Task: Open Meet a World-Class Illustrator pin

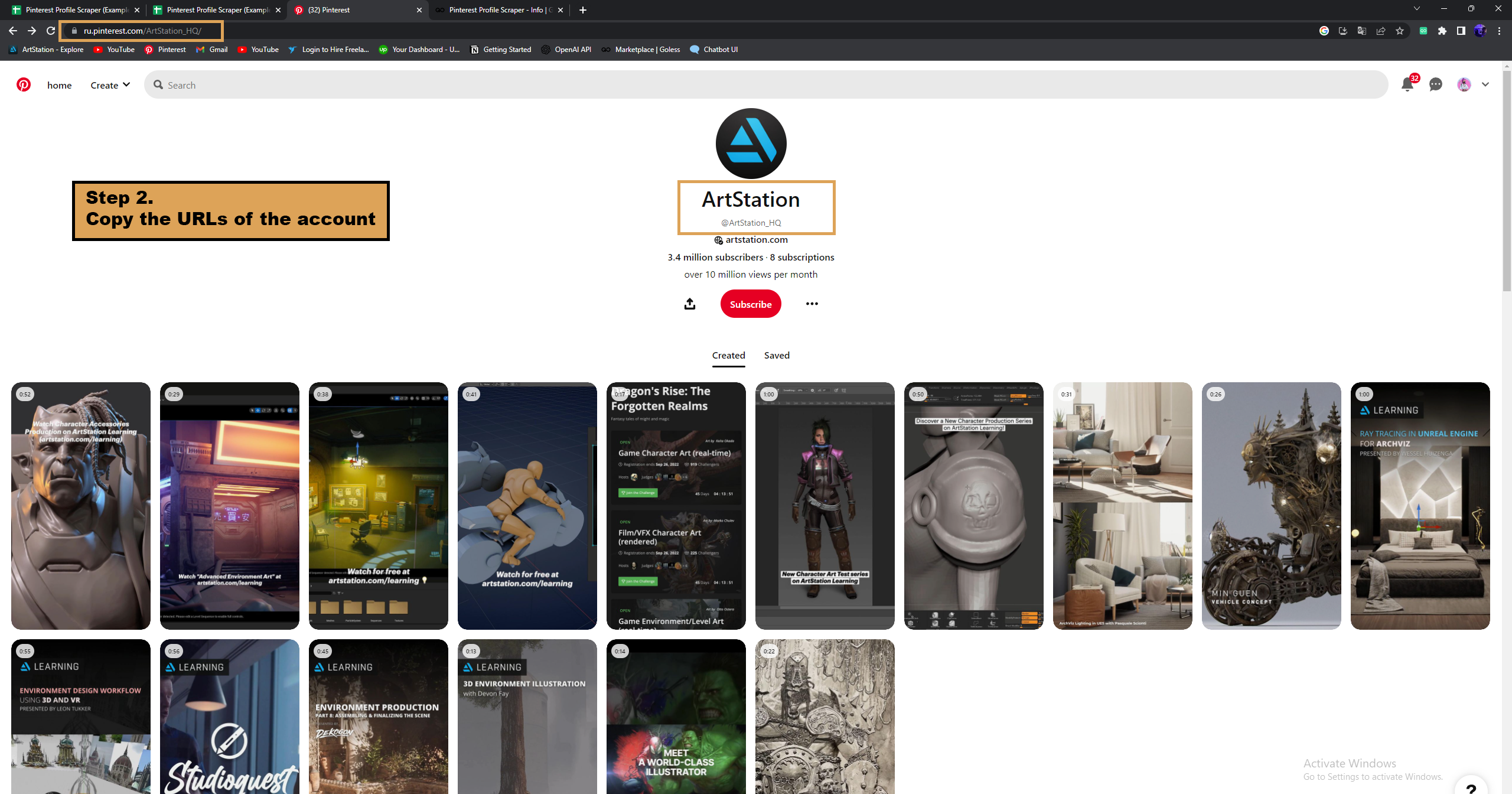Action: coord(676,717)
